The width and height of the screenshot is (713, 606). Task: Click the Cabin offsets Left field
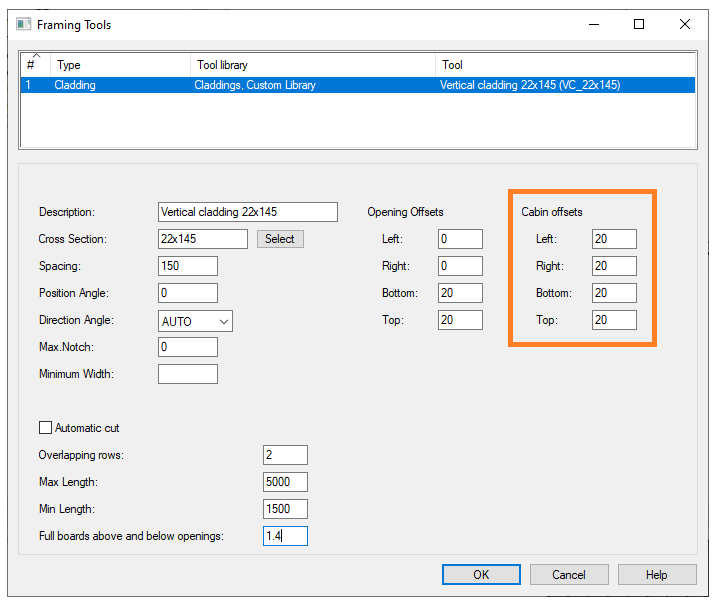[613, 239]
